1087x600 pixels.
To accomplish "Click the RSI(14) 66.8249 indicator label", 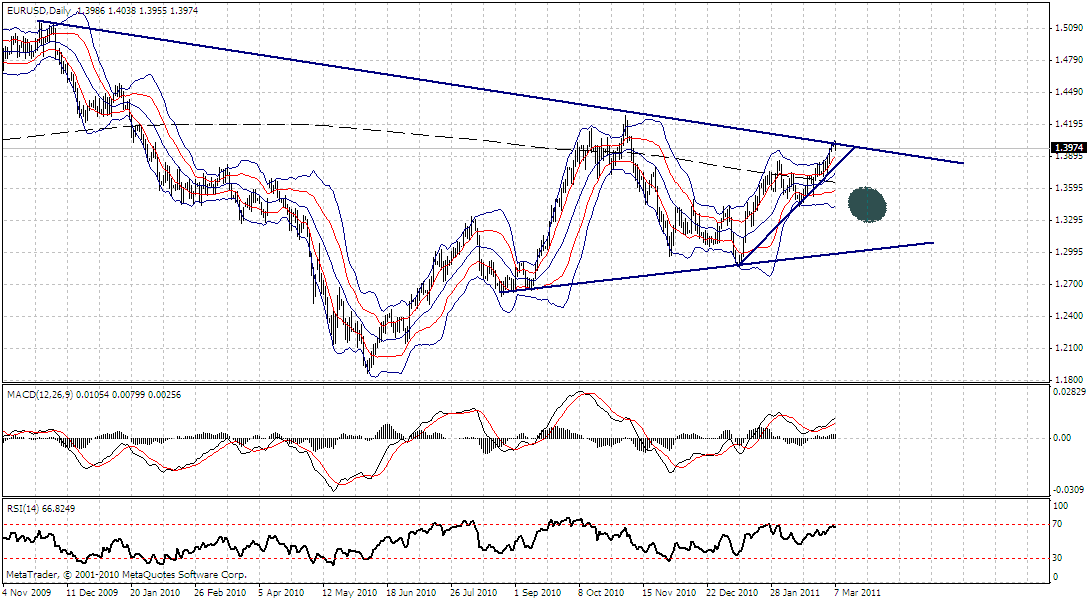I will 41,509.
